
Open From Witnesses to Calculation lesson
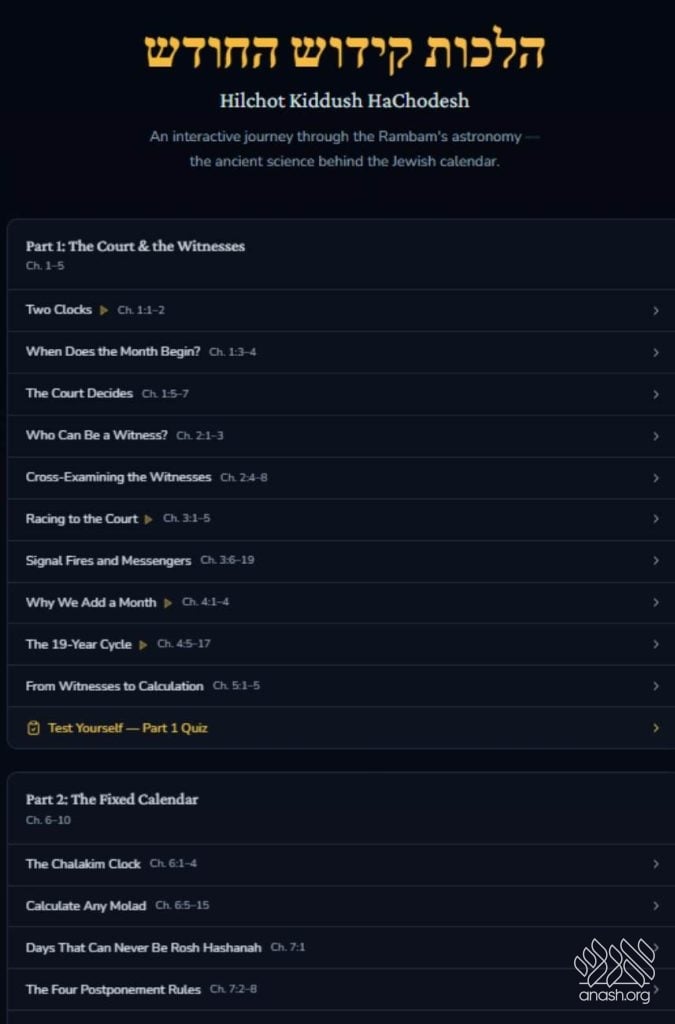click(x=115, y=686)
